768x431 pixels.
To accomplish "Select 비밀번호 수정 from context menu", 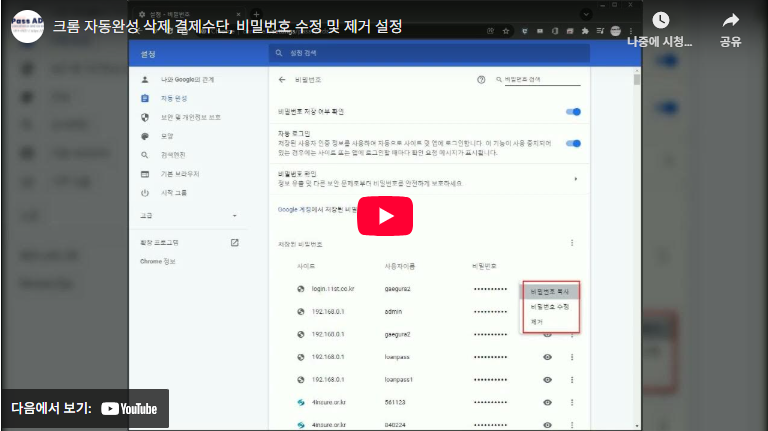I will coord(550,307).
